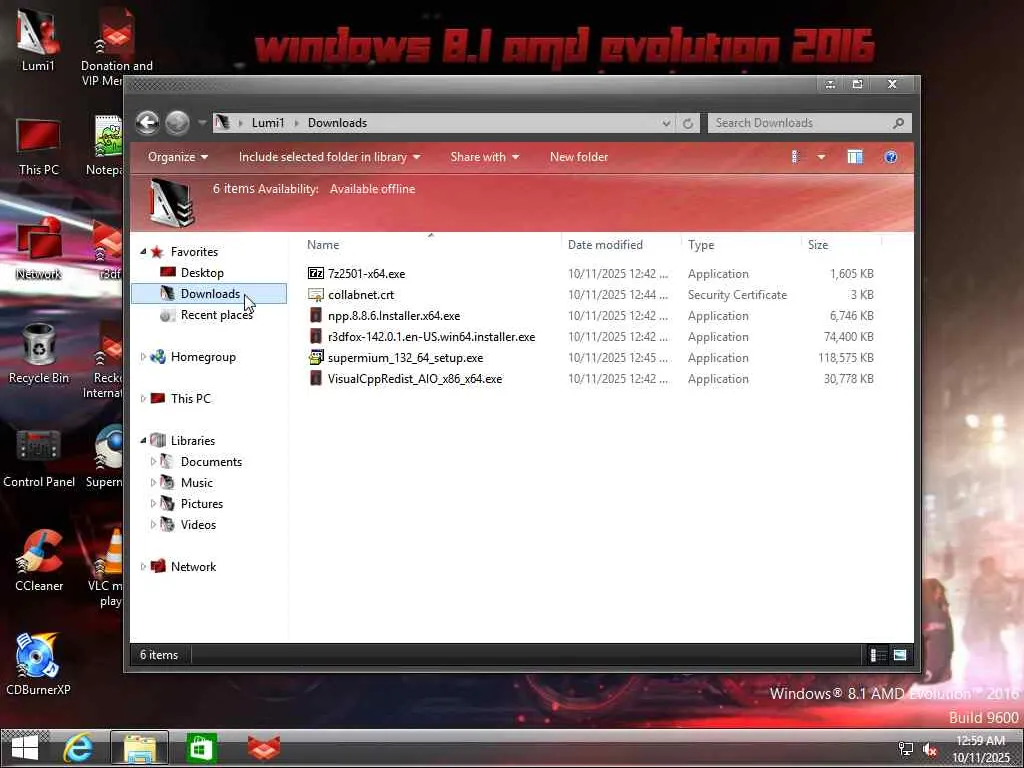The image size is (1024, 768).
Task: Open the address bar history dropdown
Action: 665,123
